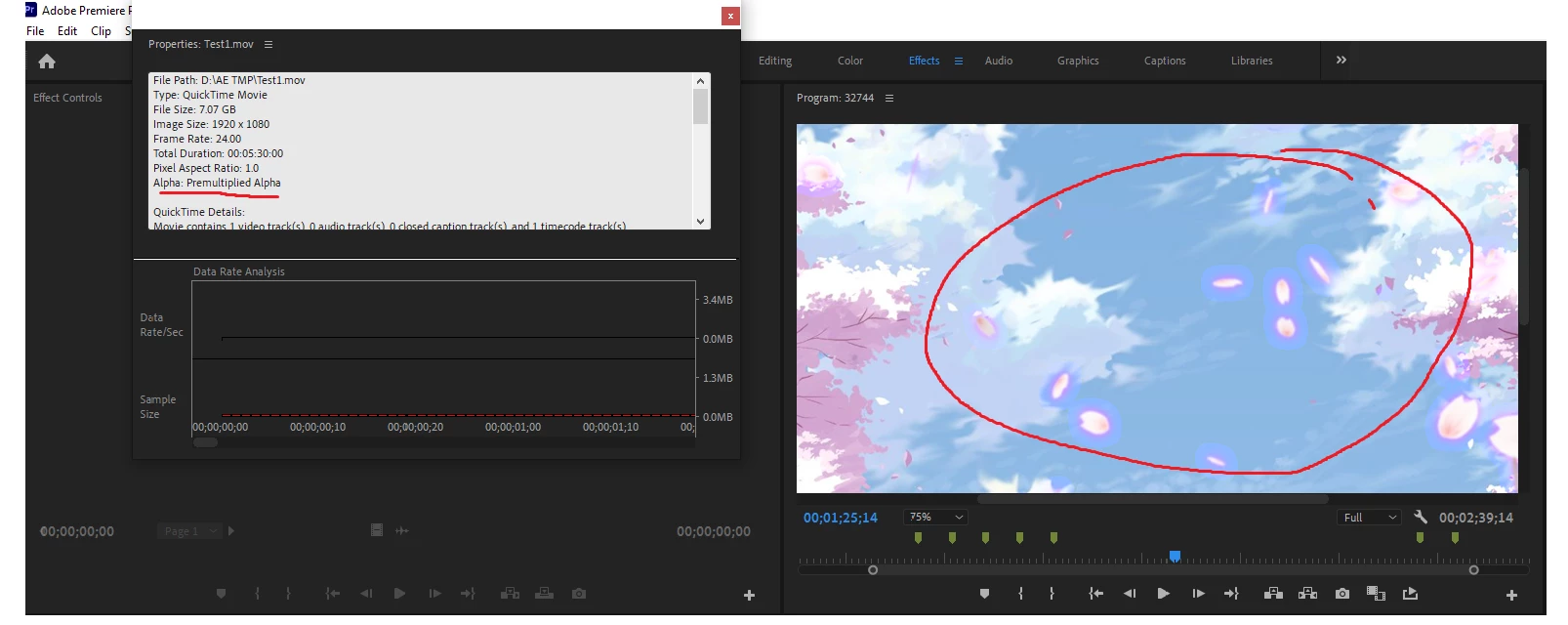Show more workspaces with double chevron
This screenshot has width=1568, height=625.
pos(1341,60)
